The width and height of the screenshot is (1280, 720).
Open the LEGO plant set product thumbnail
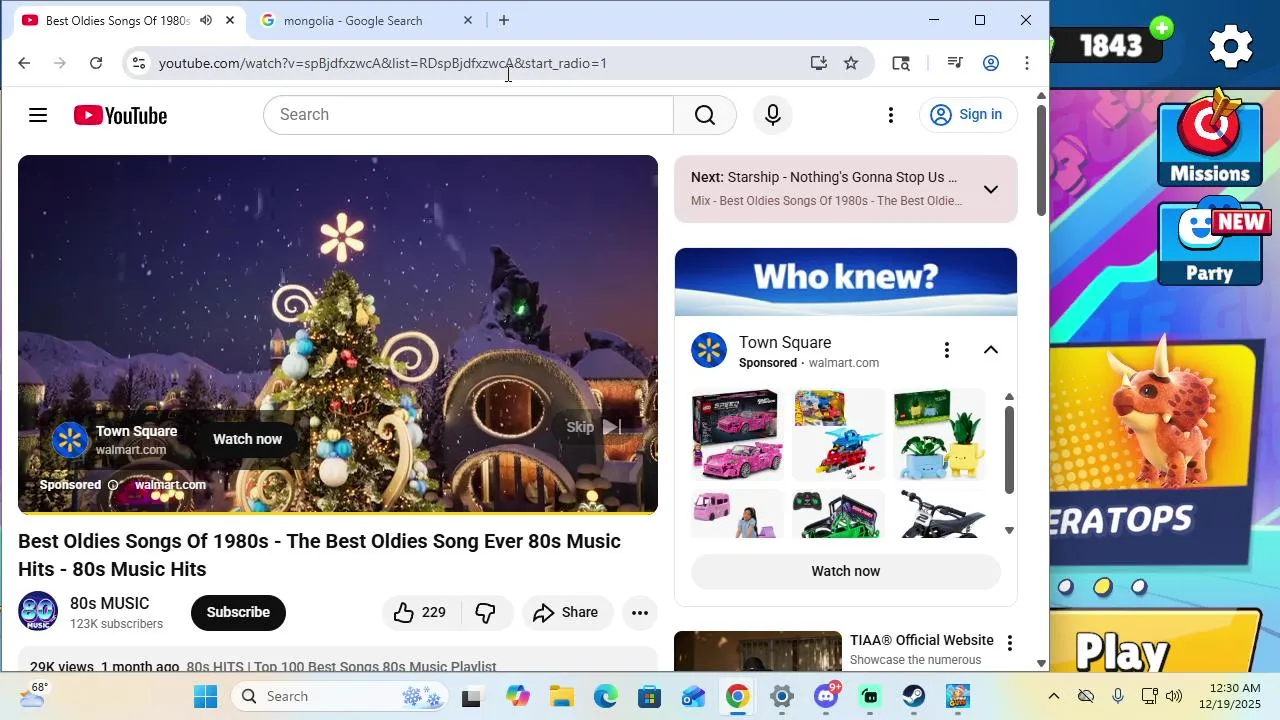coord(939,434)
